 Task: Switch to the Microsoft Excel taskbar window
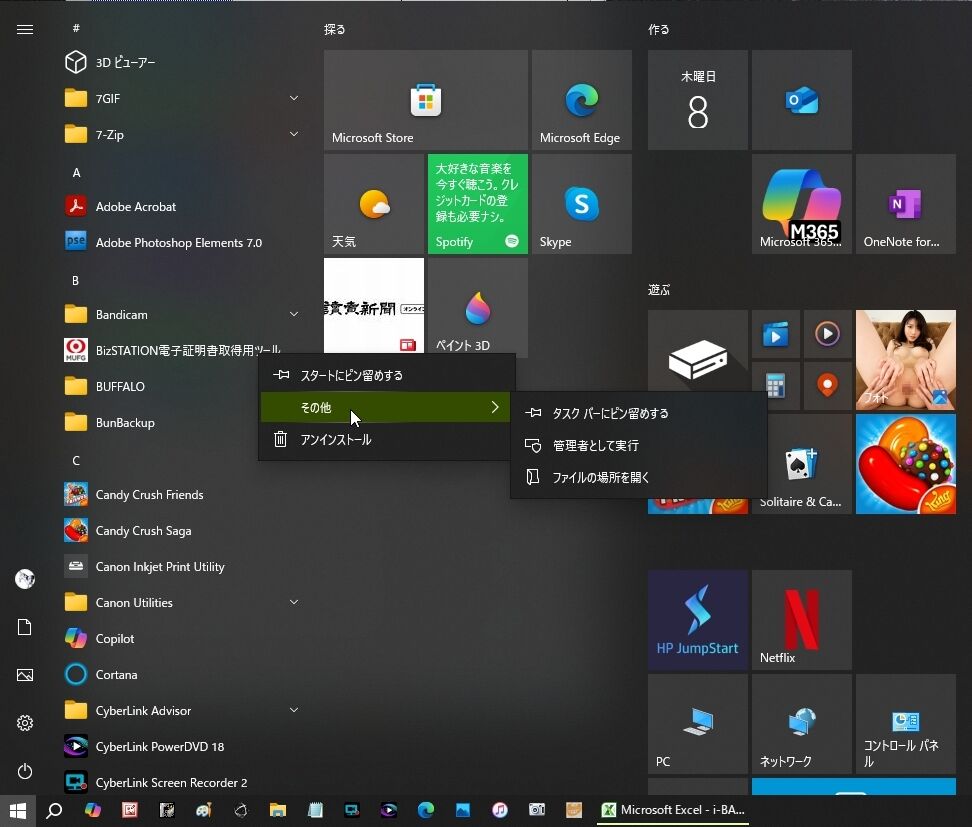click(x=673, y=810)
